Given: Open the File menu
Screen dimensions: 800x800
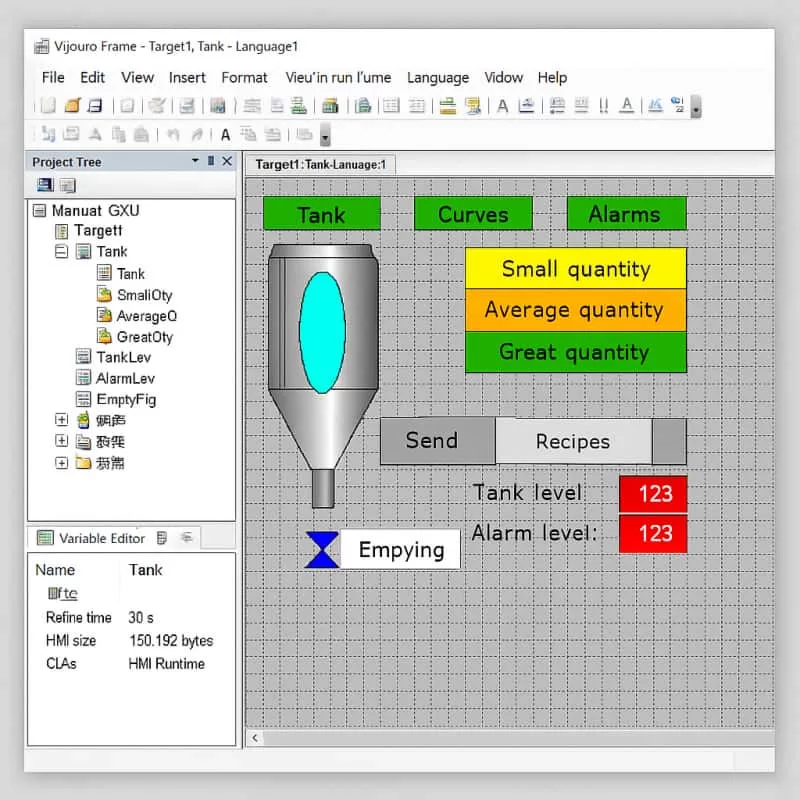Looking at the screenshot, I should coord(53,78).
